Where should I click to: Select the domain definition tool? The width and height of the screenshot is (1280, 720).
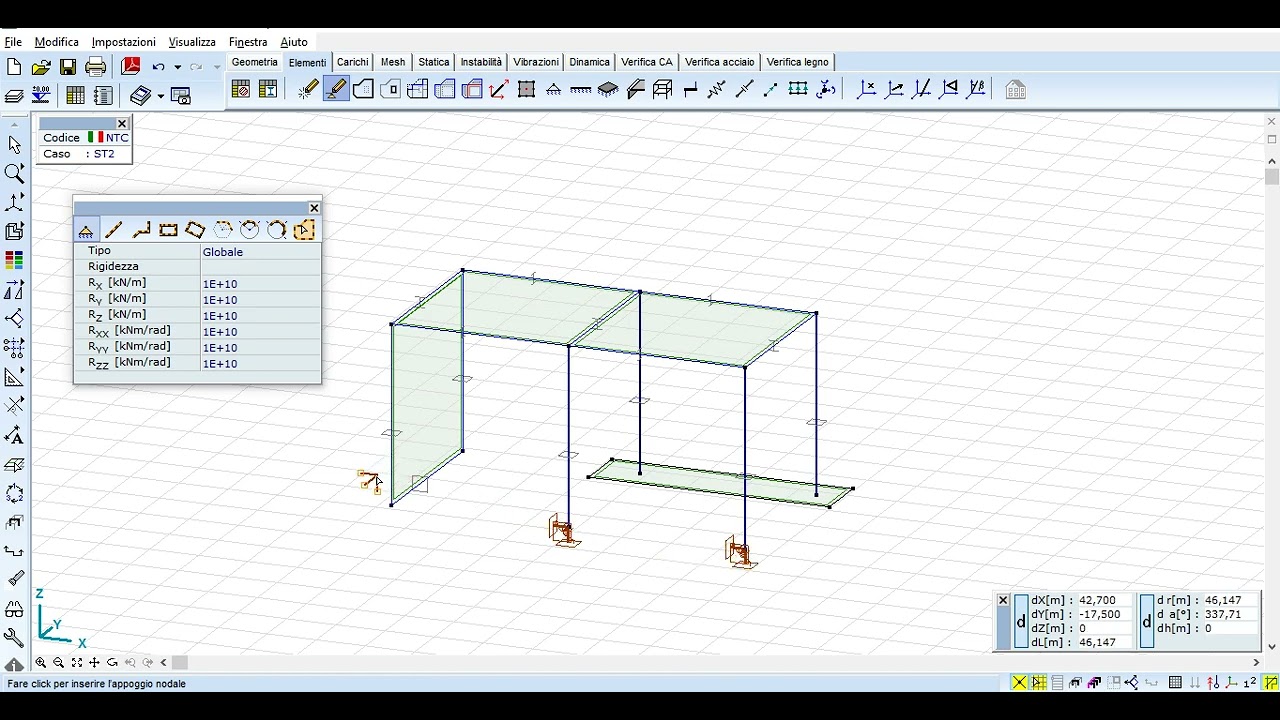[x=363, y=90]
